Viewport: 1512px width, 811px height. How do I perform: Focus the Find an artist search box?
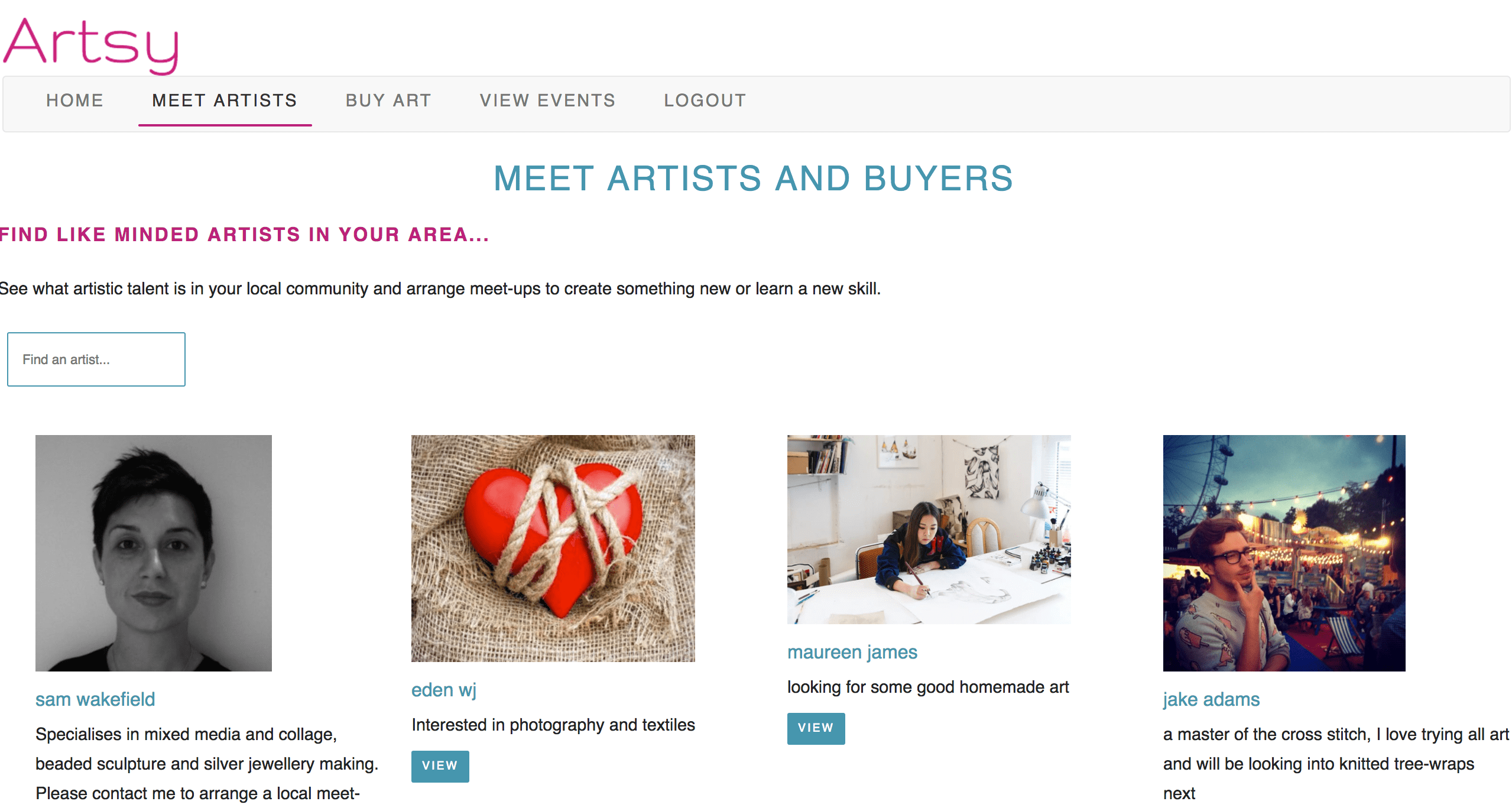[x=96, y=359]
